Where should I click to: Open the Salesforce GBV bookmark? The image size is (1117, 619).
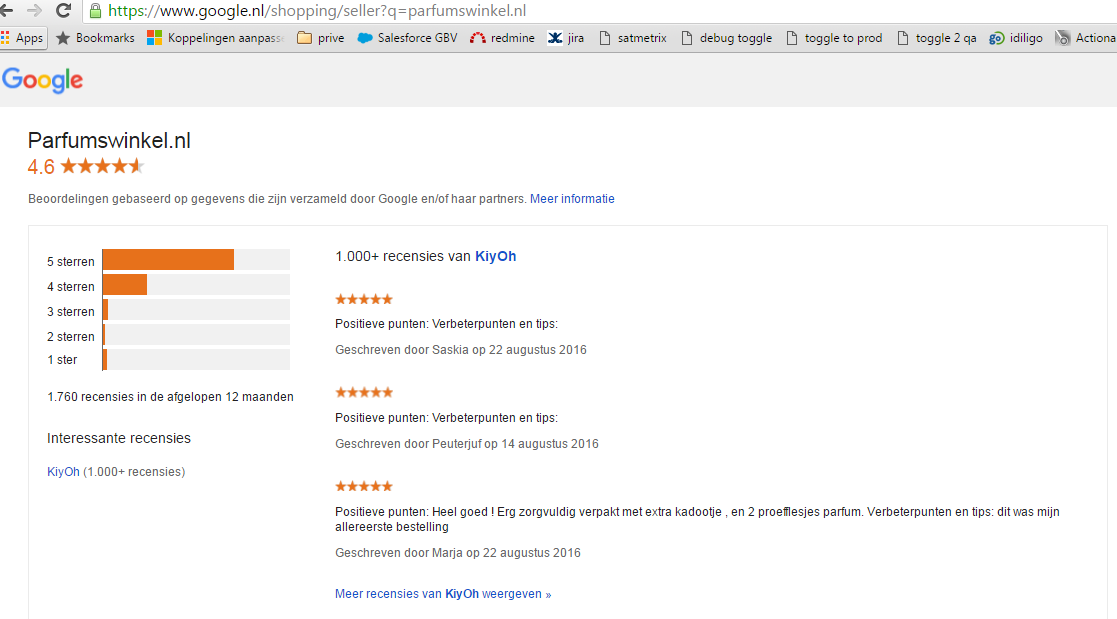click(x=407, y=38)
